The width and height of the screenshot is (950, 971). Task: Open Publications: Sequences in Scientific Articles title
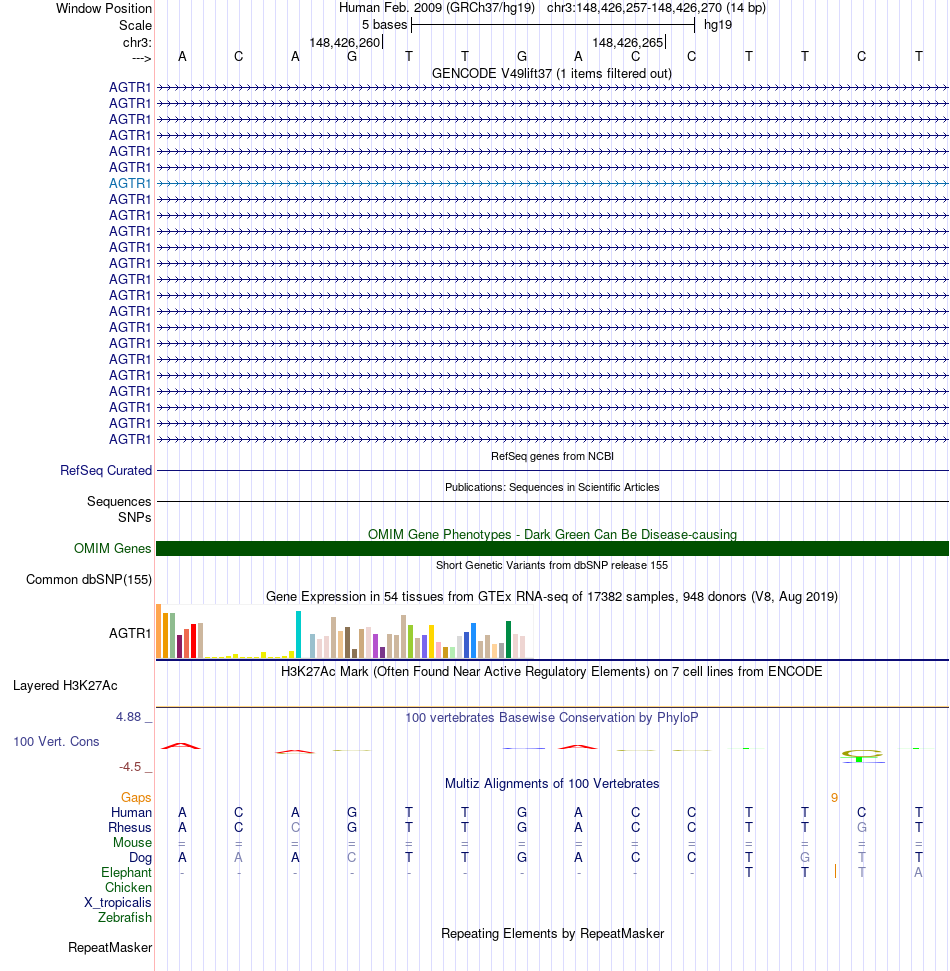[x=552, y=487]
